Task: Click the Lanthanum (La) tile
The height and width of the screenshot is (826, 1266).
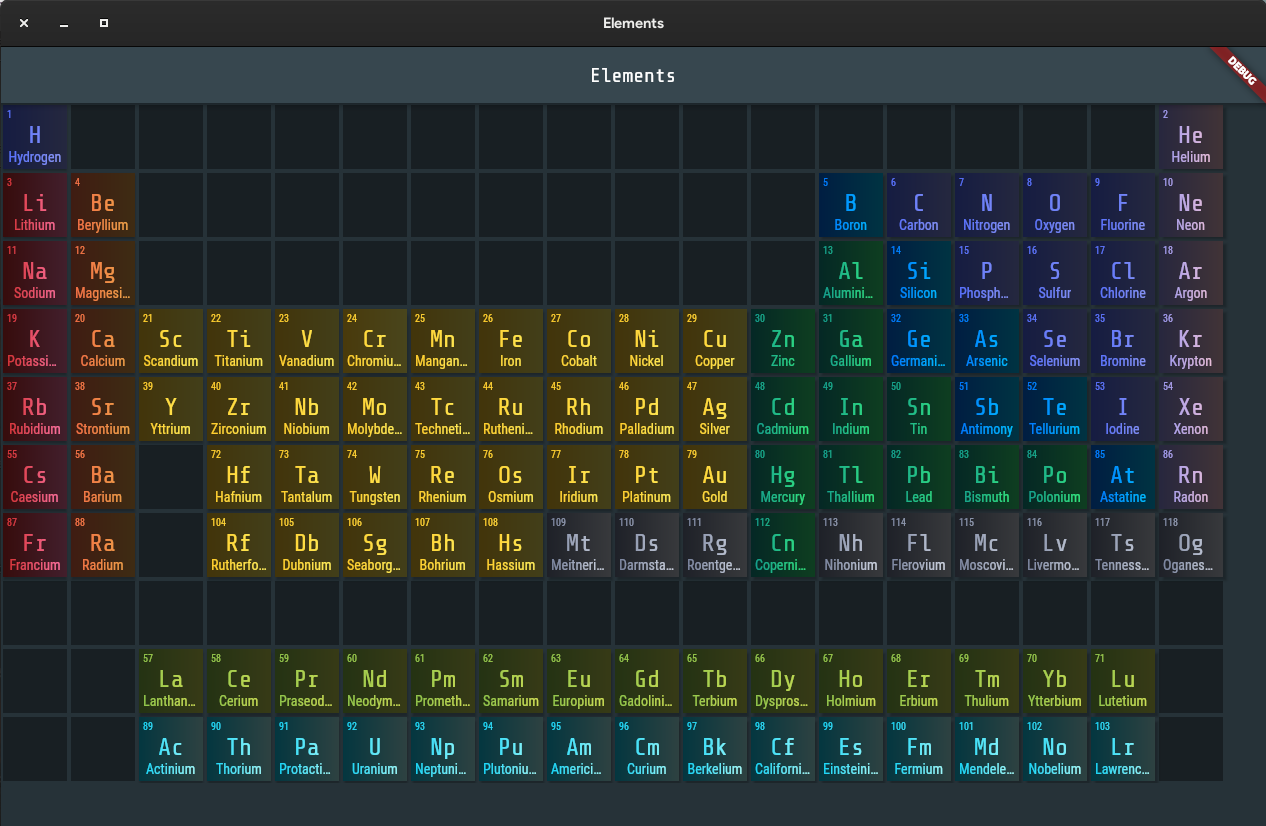Action: (x=170, y=682)
